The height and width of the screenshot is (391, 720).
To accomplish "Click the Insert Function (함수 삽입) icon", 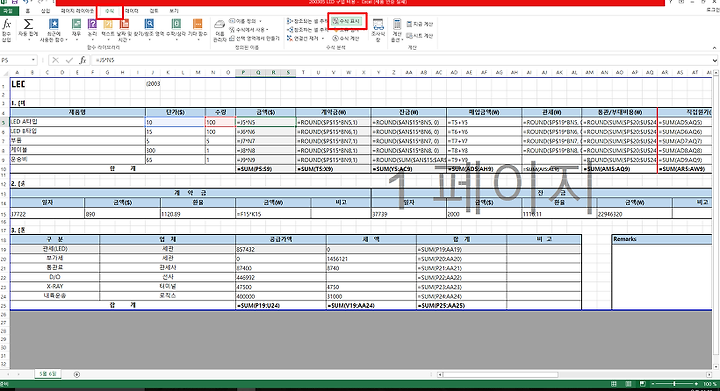I will pyautogui.click(x=6, y=30).
